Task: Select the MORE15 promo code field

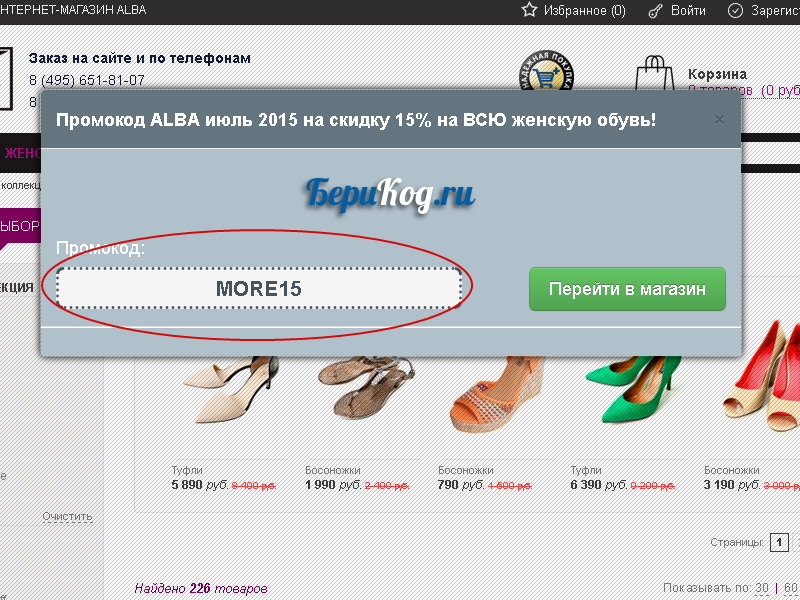Action: 259,288
